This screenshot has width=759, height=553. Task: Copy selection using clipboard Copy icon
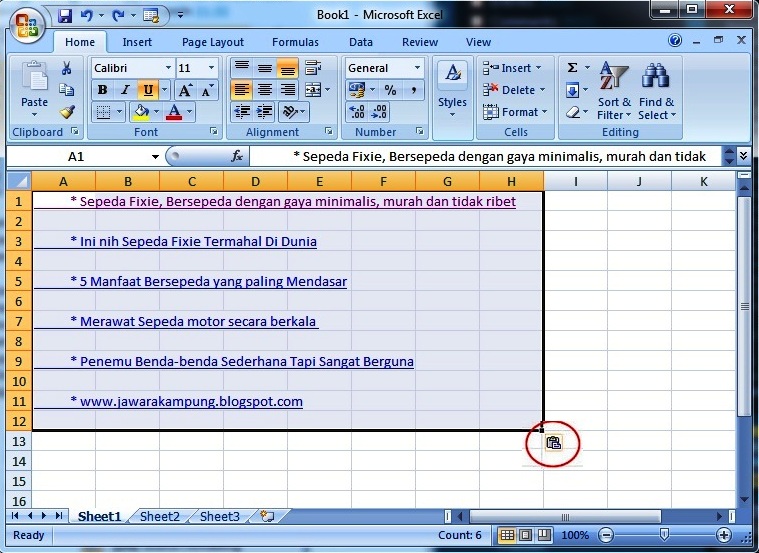tap(66, 90)
